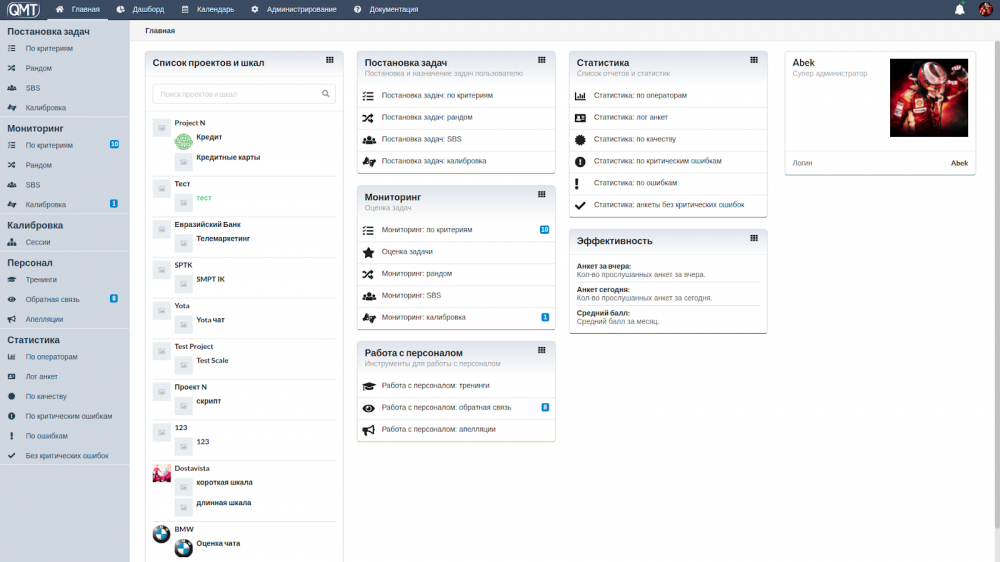
Task: Click the search magnifier icon in projects list
Action: click(x=326, y=94)
